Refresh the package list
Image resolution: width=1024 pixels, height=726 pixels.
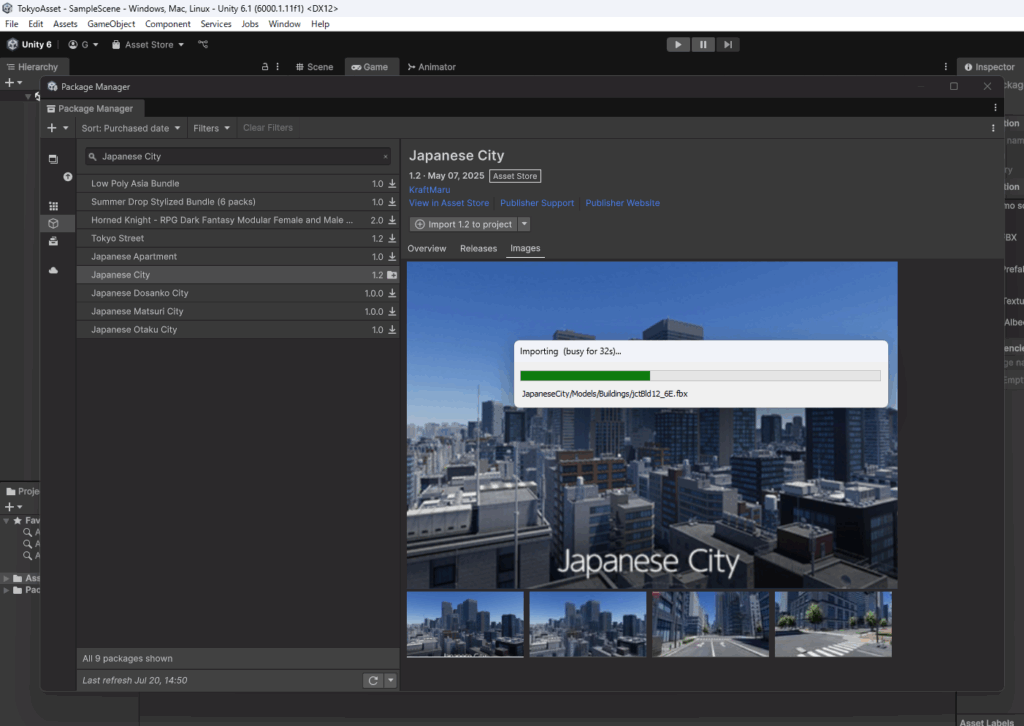coord(373,680)
